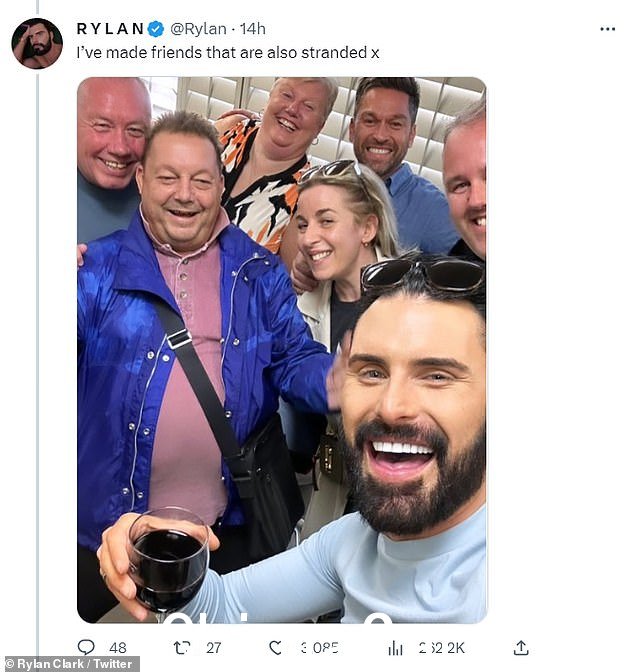The height and width of the screenshot is (672, 634).
Task: Click the 14h timestamp link
Action: click(252, 29)
